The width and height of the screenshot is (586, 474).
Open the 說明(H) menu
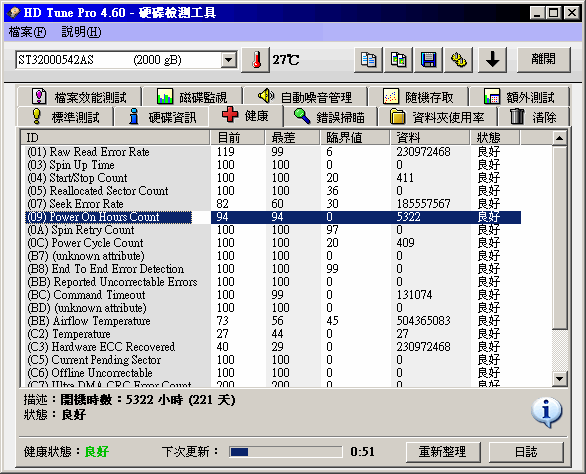point(81,32)
